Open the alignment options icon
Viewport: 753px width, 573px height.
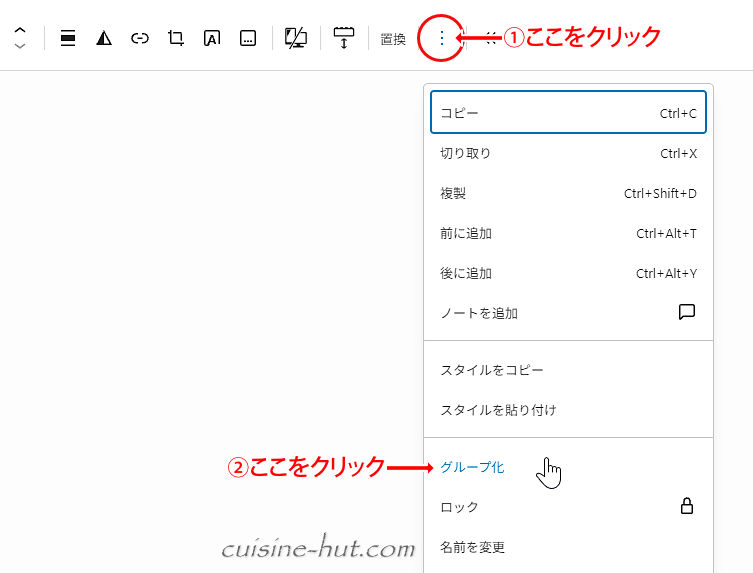pos(68,38)
